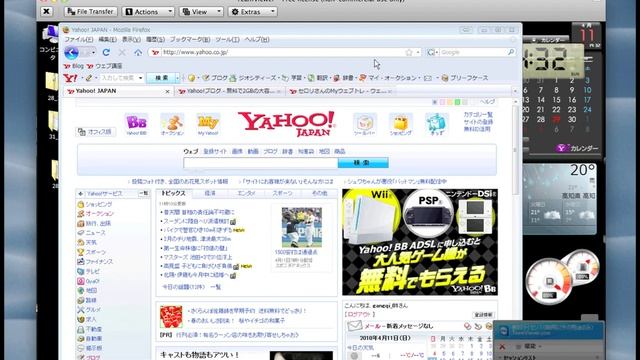Click the blue 検索 button on page
The height and width of the screenshot is (360, 640).
click(363, 162)
